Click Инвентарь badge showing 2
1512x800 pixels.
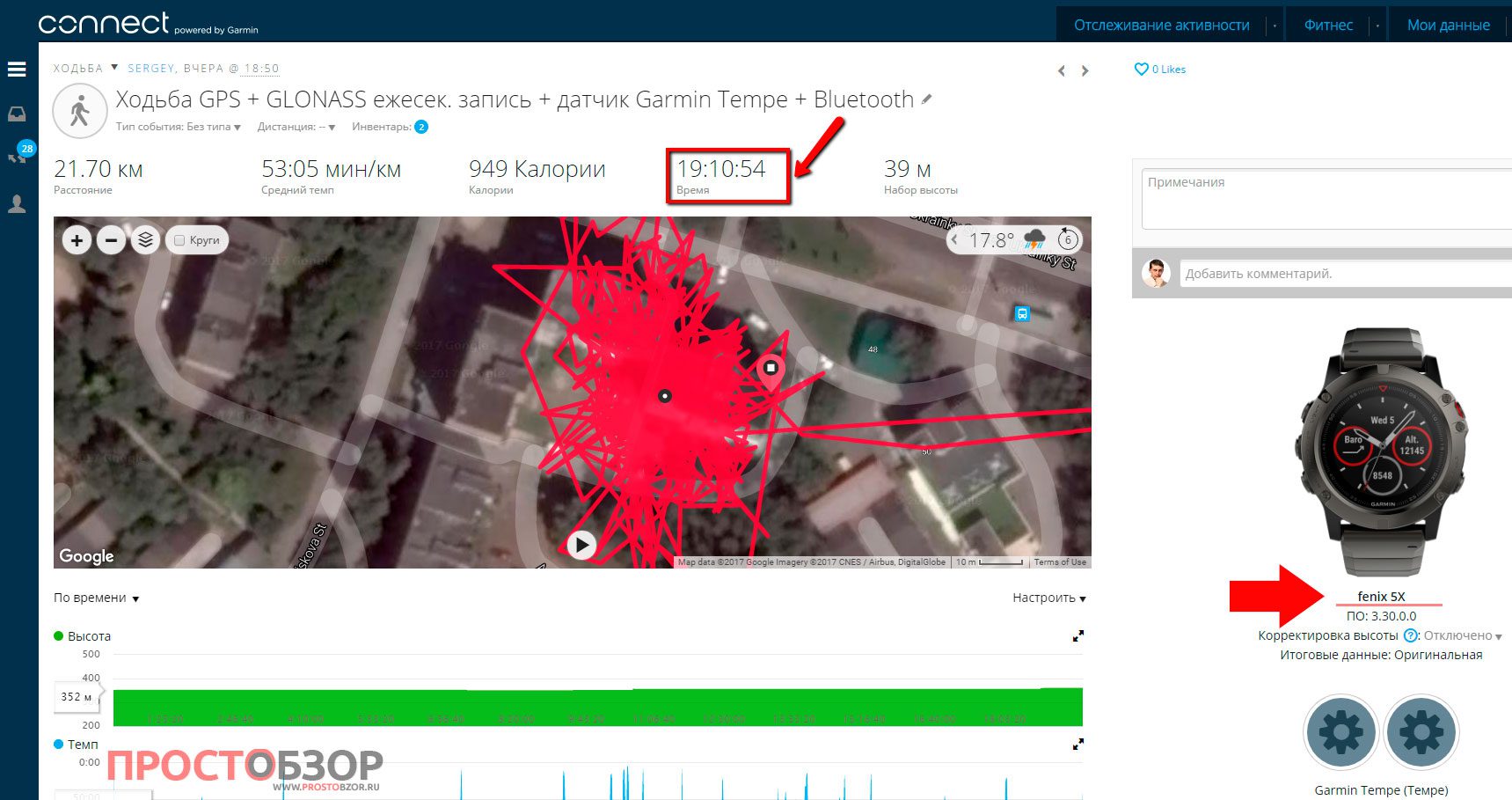[421, 127]
